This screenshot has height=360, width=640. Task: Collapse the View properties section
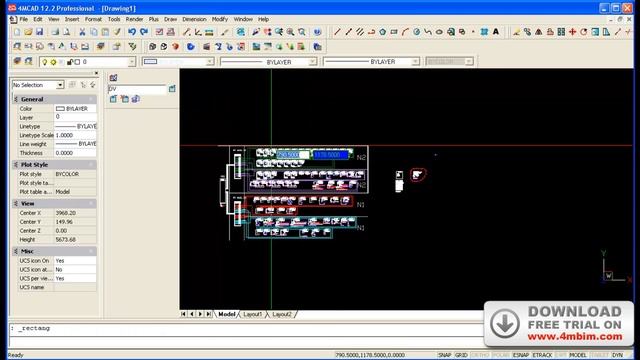16,203
